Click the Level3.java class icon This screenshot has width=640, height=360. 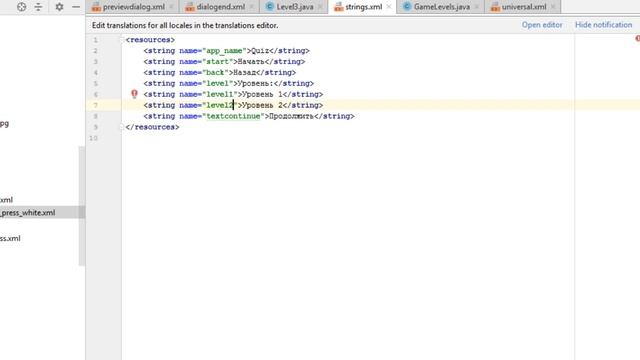click(269, 7)
